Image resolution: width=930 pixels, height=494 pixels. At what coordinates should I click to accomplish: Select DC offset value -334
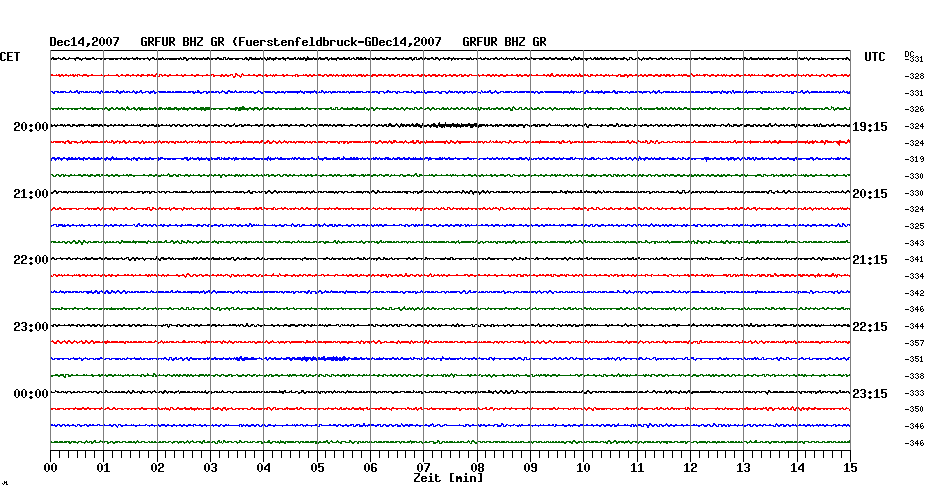point(914,276)
